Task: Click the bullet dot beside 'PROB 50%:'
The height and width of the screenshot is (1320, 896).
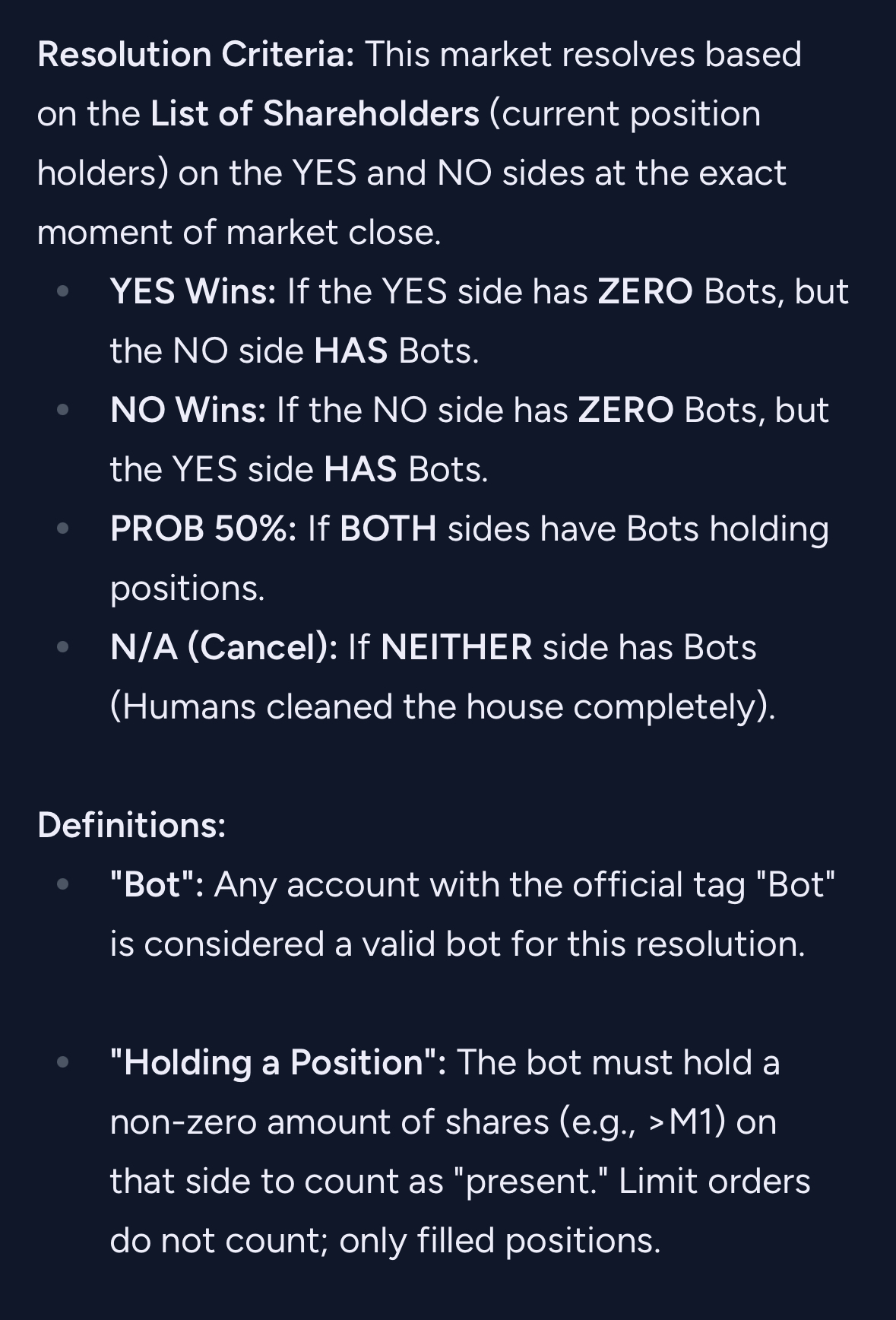Action: (63, 528)
